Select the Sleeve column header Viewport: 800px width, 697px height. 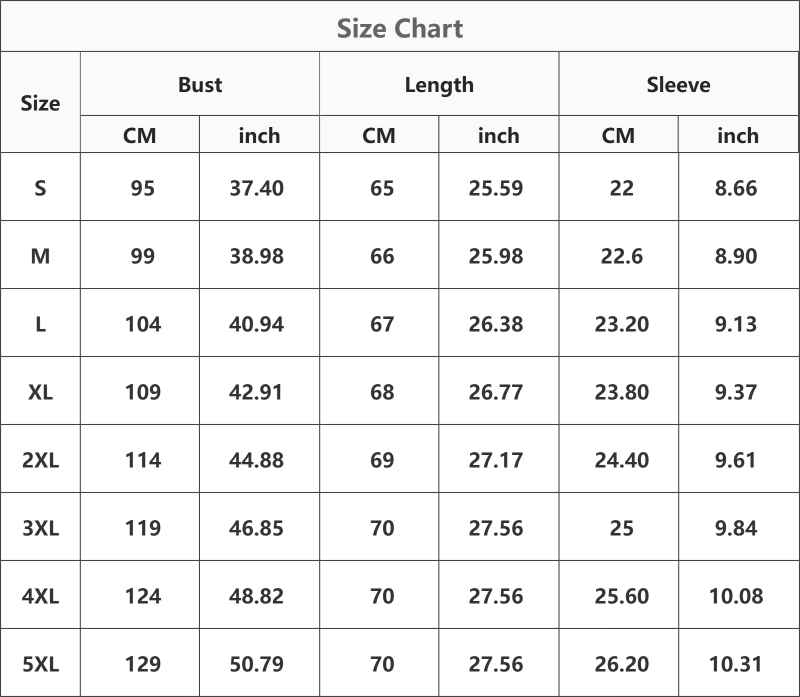tap(679, 85)
